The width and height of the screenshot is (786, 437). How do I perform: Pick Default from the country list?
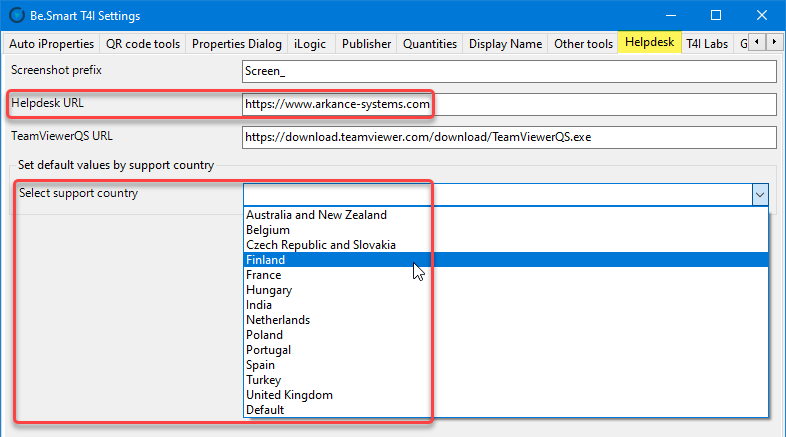click(265, 410)
